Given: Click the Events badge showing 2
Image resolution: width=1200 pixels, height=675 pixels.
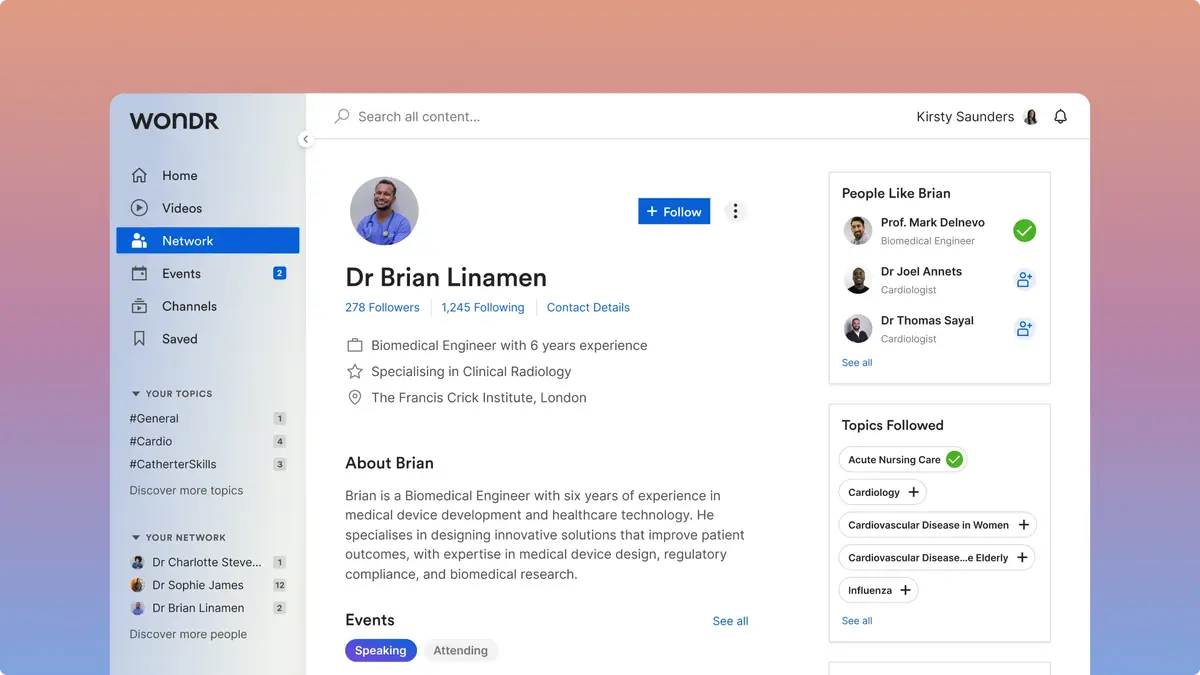Looking at the screenshot, I should [x=280, y=273].
